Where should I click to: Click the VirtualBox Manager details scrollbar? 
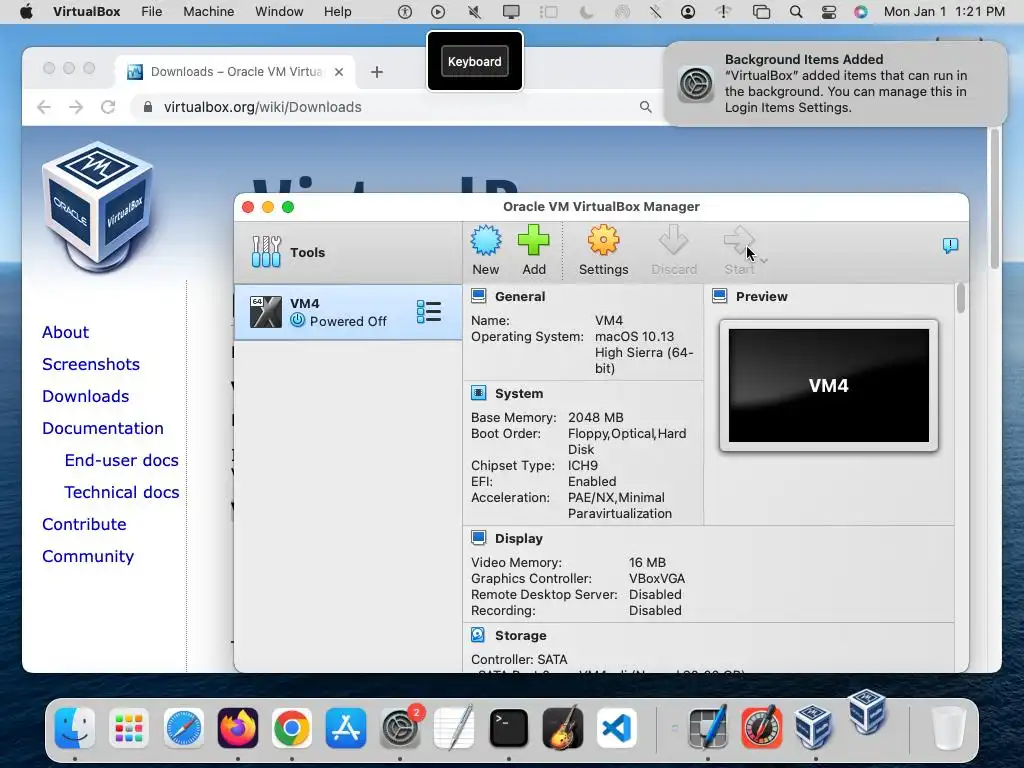961,299
